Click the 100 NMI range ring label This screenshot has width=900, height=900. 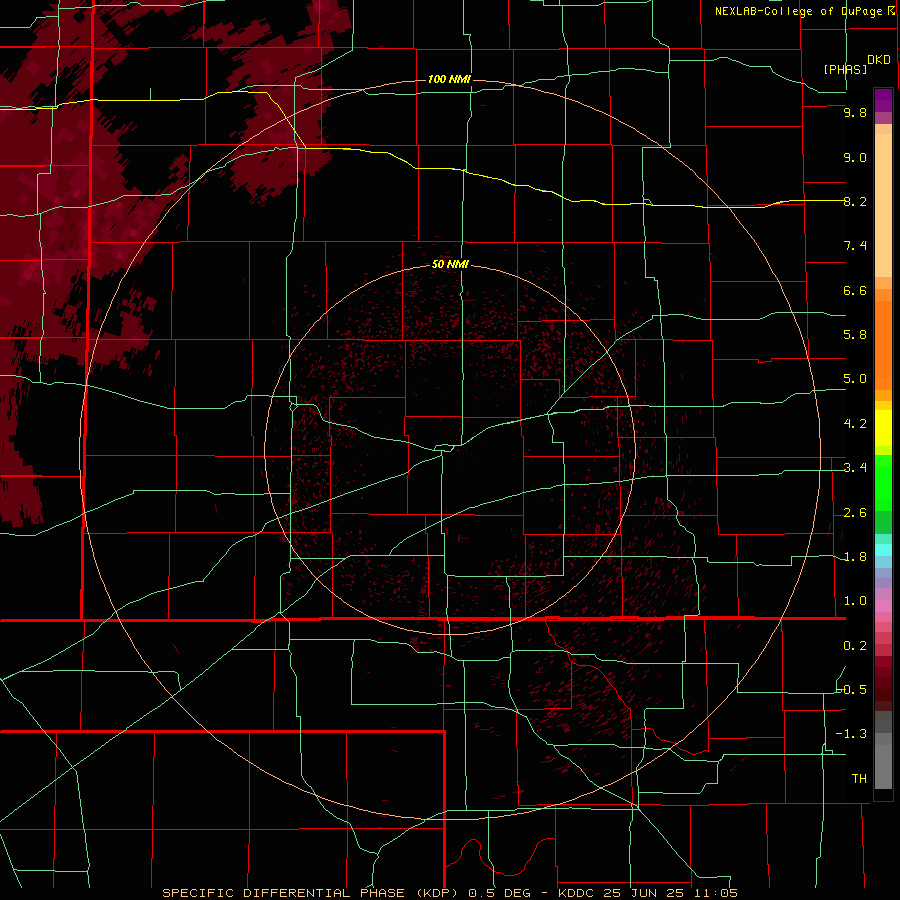[x=449, y=79]
